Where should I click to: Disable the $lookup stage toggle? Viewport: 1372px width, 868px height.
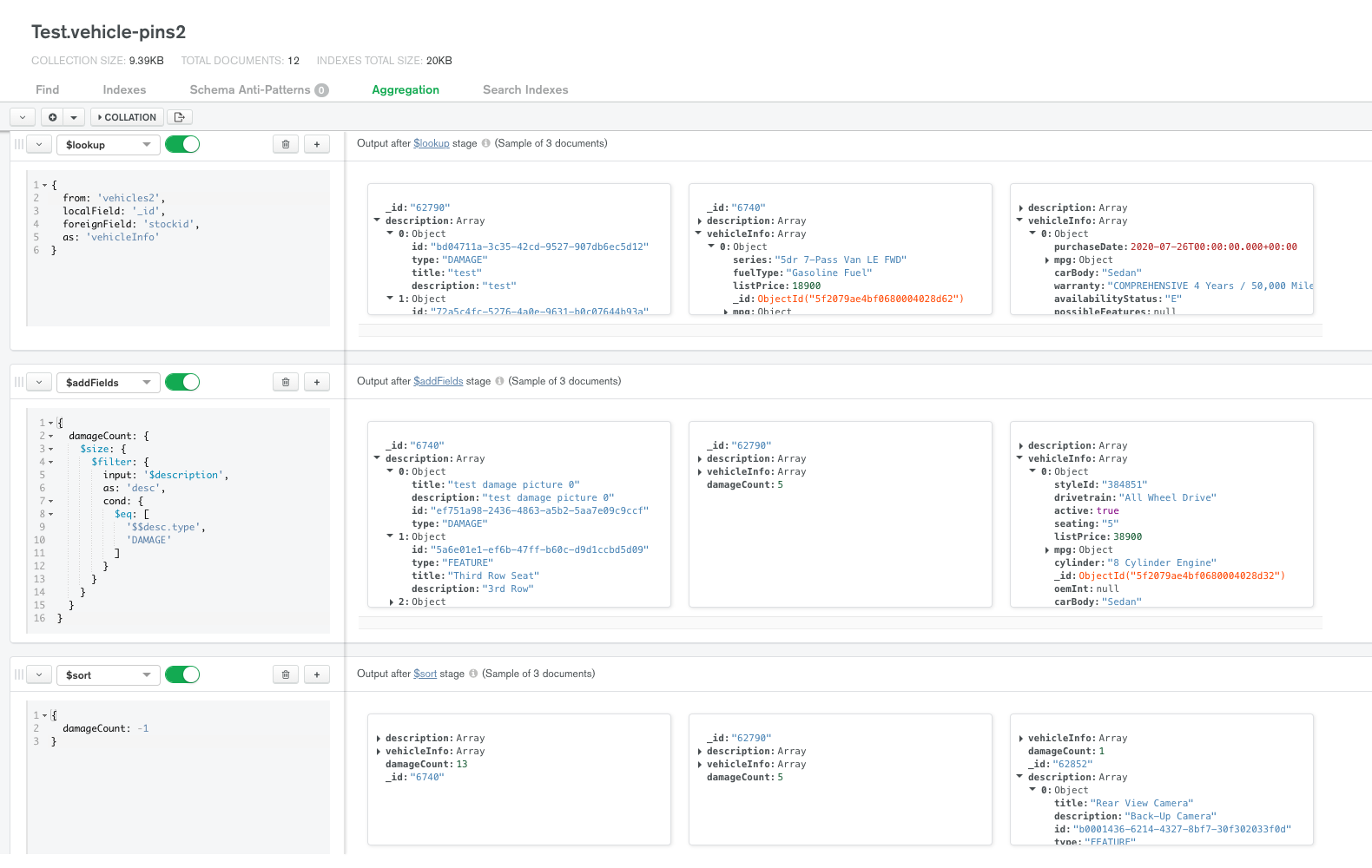(182, 145)
